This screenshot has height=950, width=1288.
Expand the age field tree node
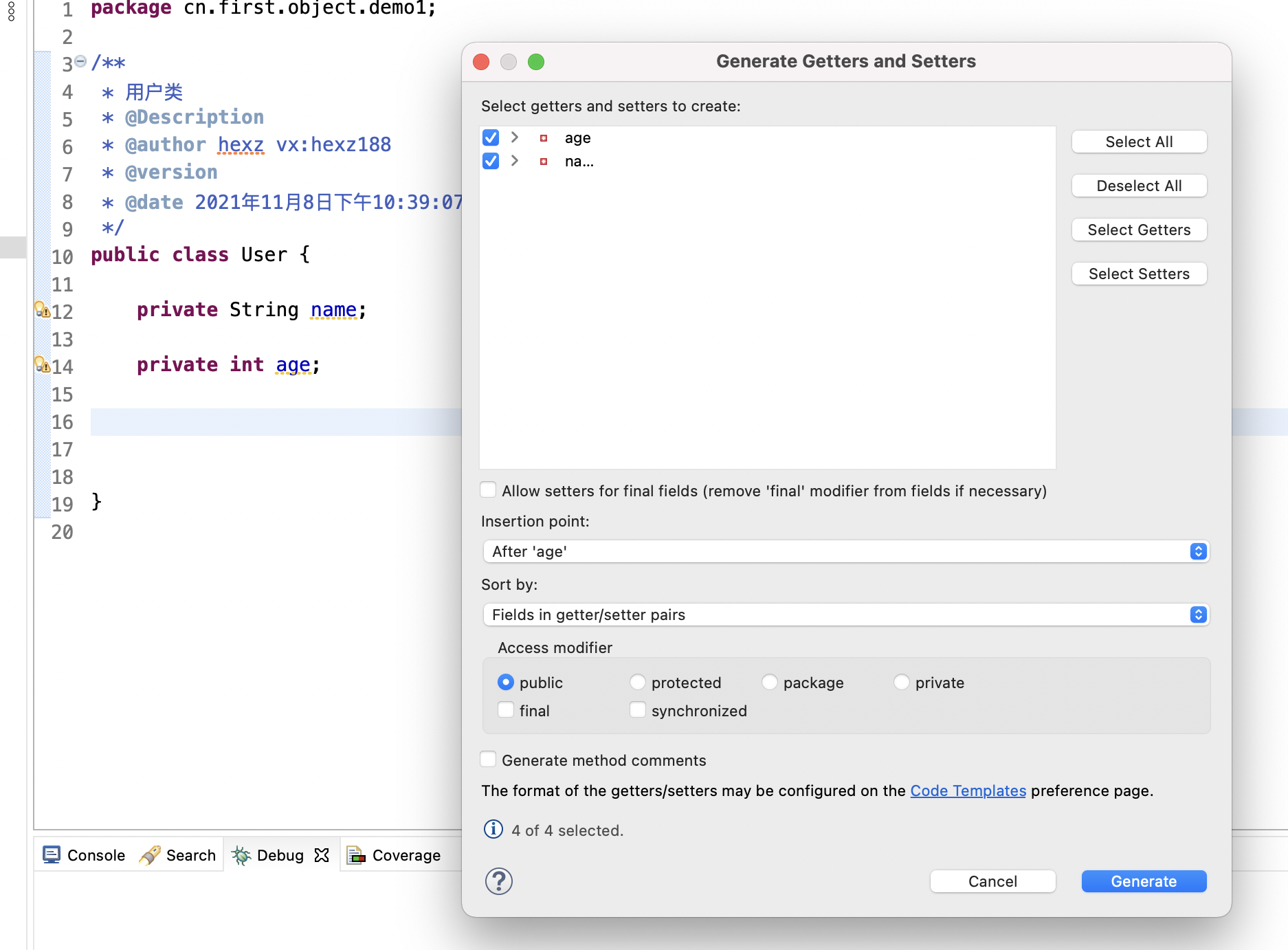515,137
